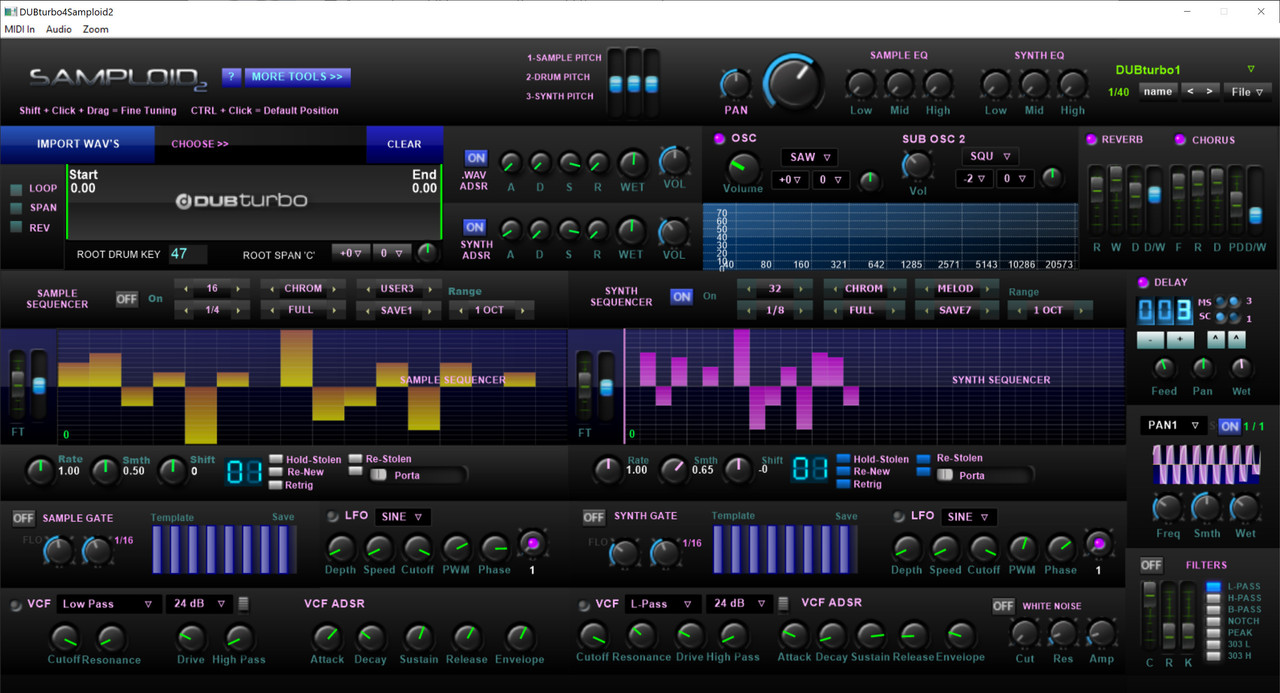Screen dimensions: 1280x693
Task: Expand the preset list triangle beside DUBturbo1
Action: pyautogui.click(x=1251, y=69)
